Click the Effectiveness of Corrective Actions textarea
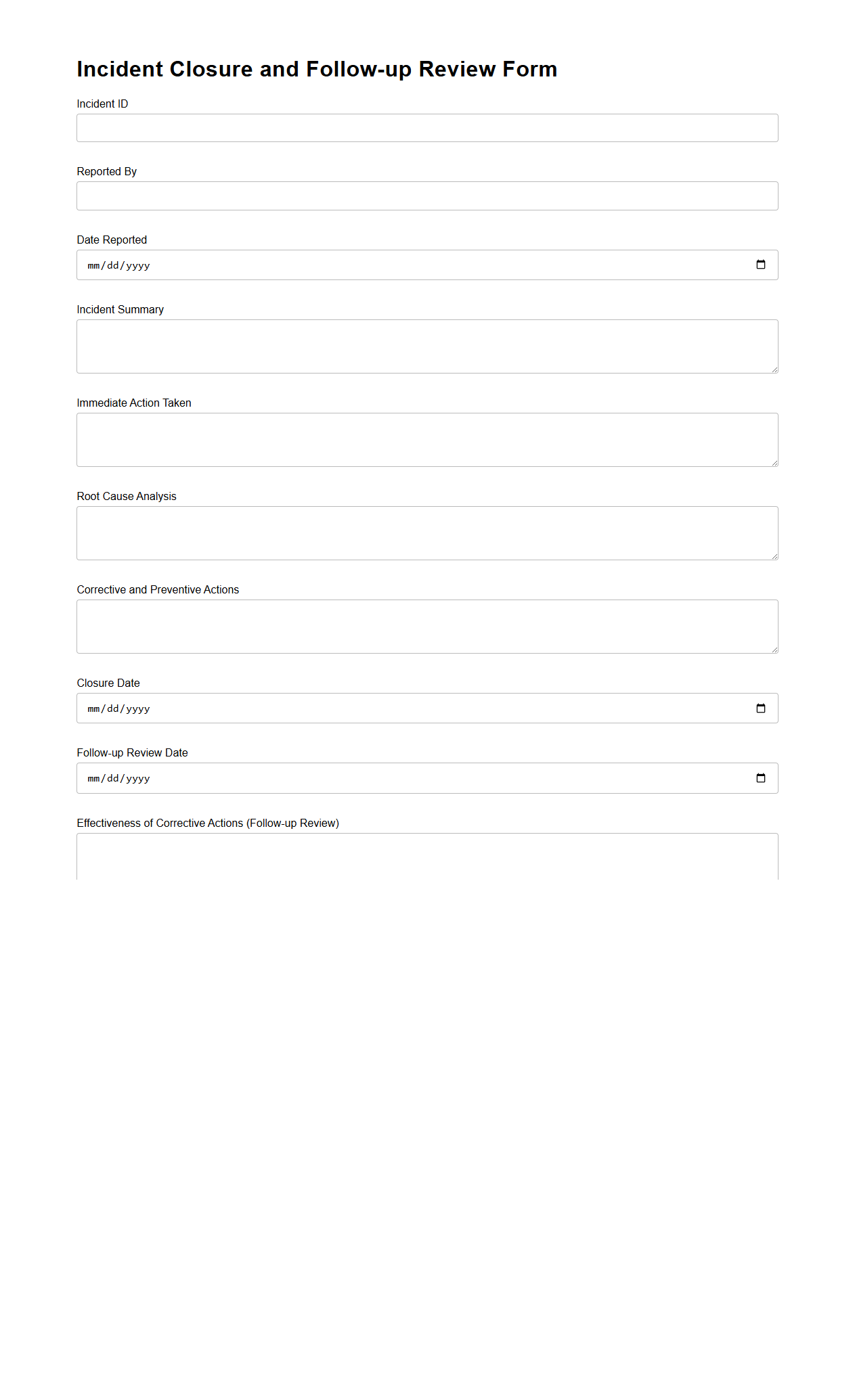The width and height of the screenshot is (855, 1400). point(426,857)
